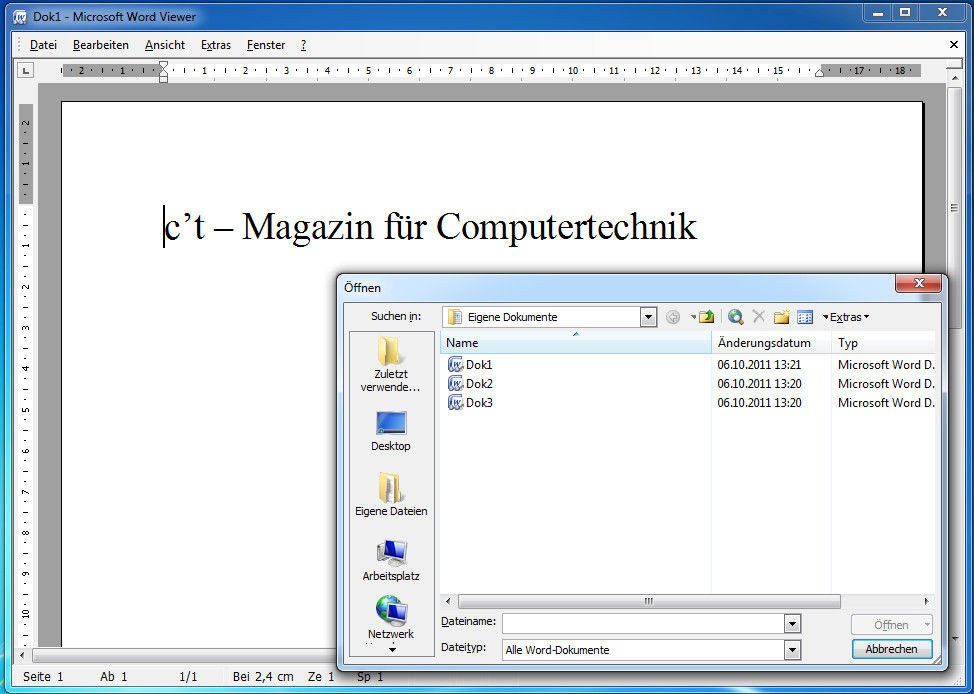Viewport: 974px width, 694px height.
Task: Open the arrow on Öffnen button
Action: (x=927, y=624)
